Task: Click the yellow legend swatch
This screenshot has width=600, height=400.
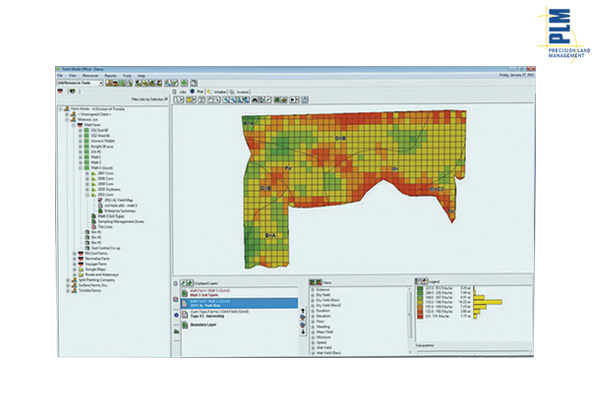Action: point(420,302)
